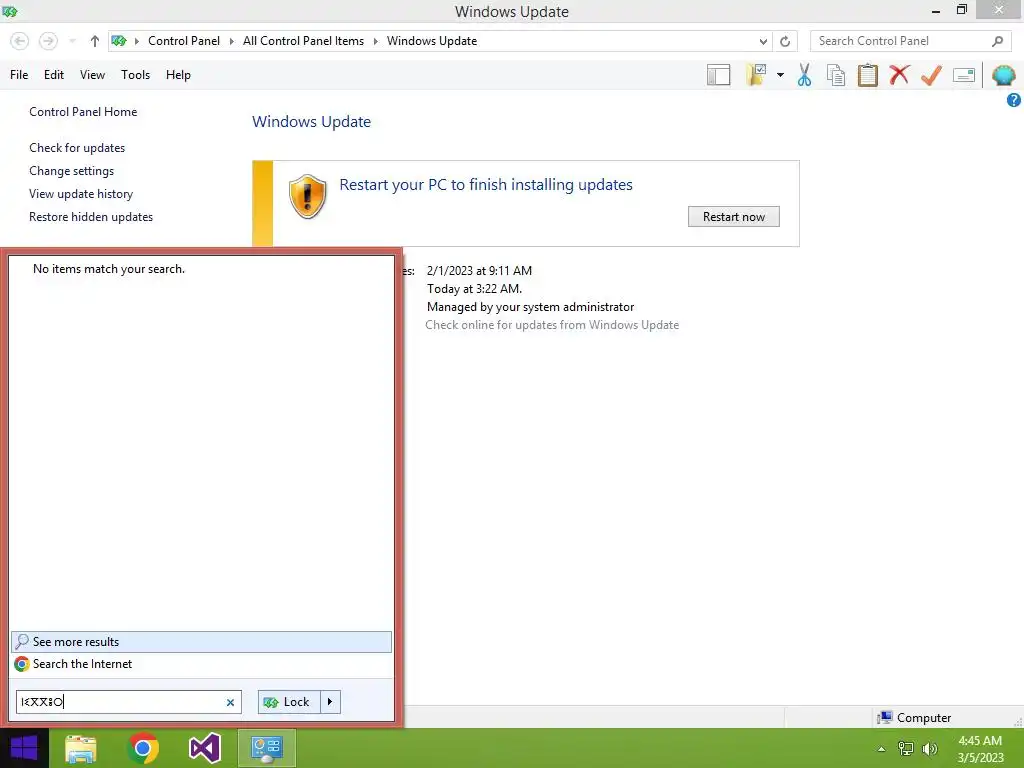Click the Restart now button
1024x768 pixels.
[x=733, y=217]
